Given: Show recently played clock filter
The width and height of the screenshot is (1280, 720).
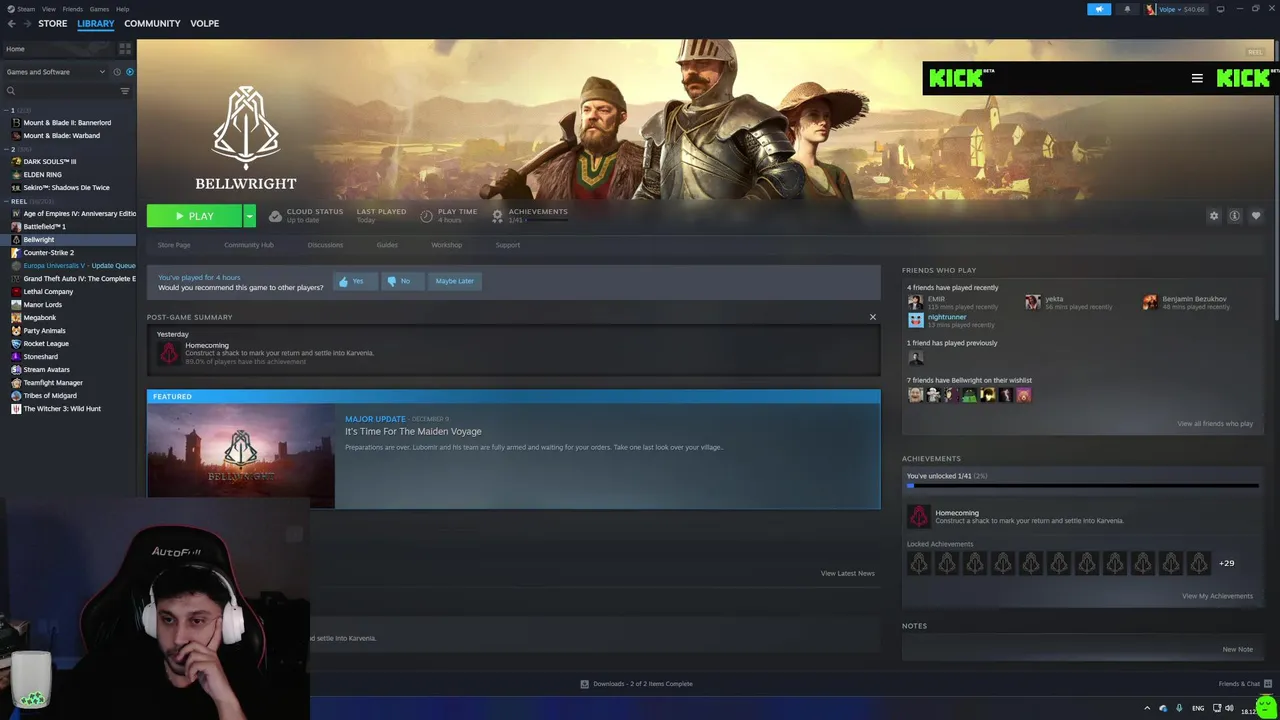Looking at the screenshot, I should [117, 72].
